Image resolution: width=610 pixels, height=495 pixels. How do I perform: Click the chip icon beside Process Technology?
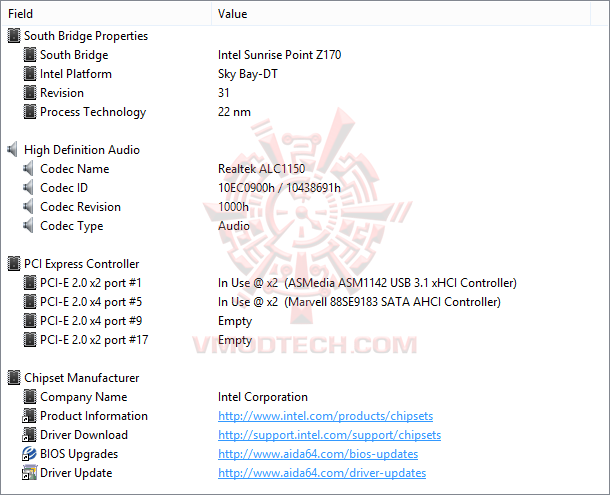point(30,112)
